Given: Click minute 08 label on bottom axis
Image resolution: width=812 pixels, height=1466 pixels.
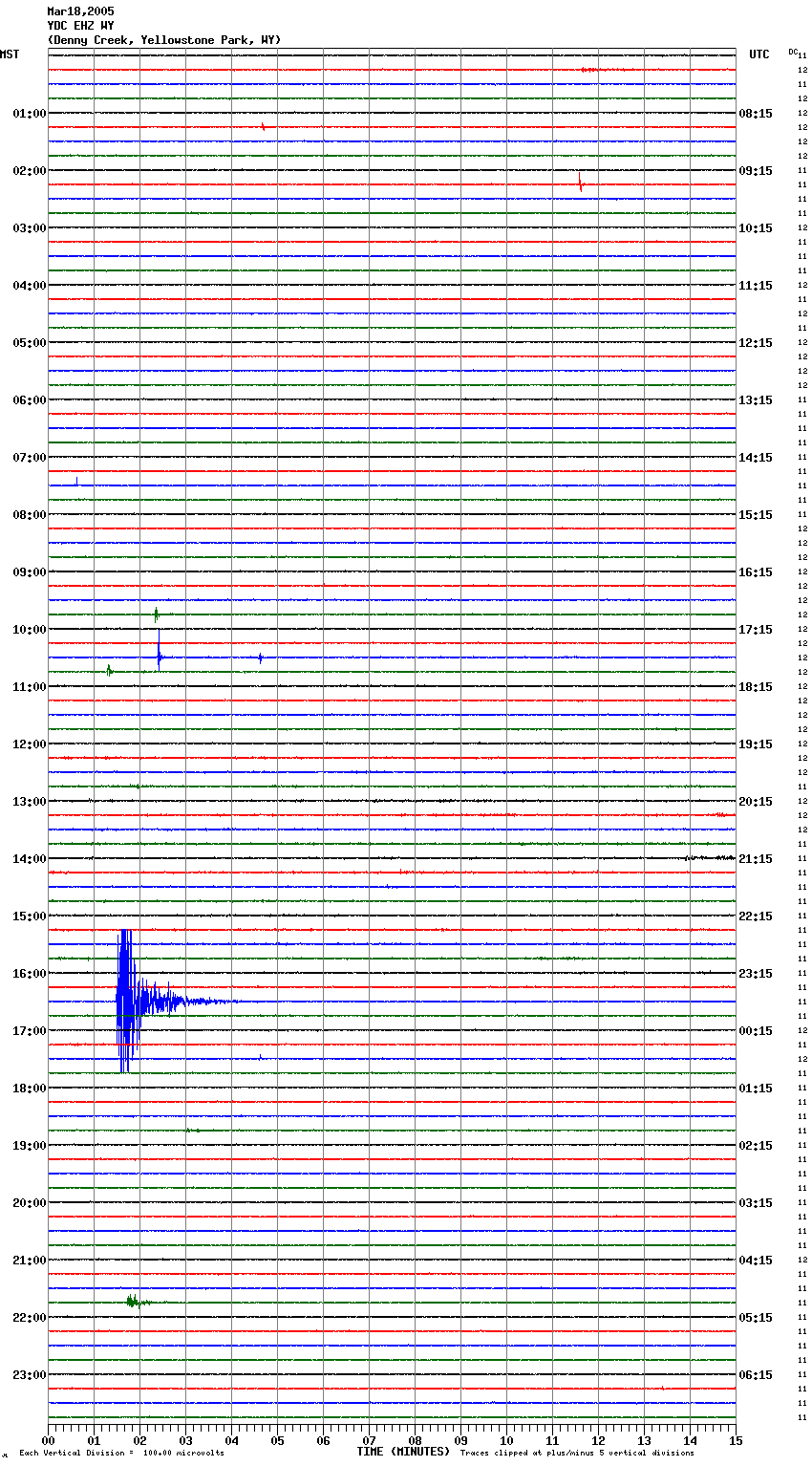Looking at the screenshot, I should [x=415, y=1441].
